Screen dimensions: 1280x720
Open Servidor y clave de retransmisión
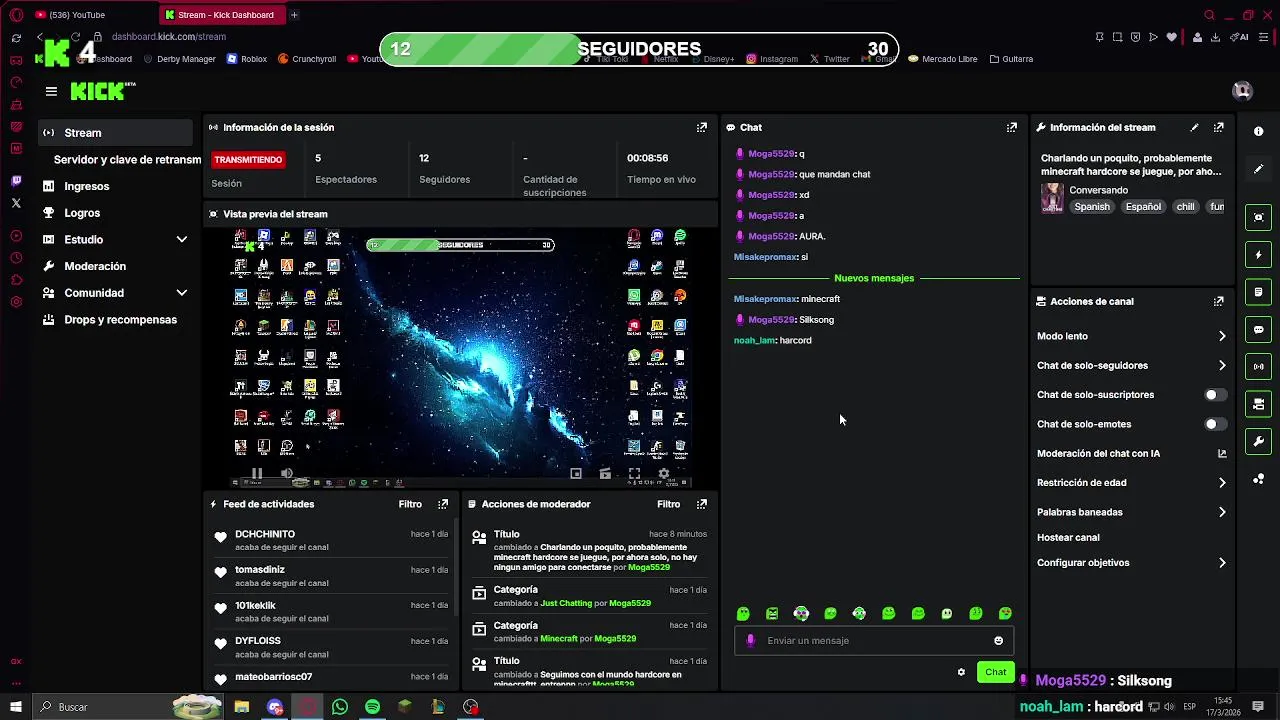(127, 160)
